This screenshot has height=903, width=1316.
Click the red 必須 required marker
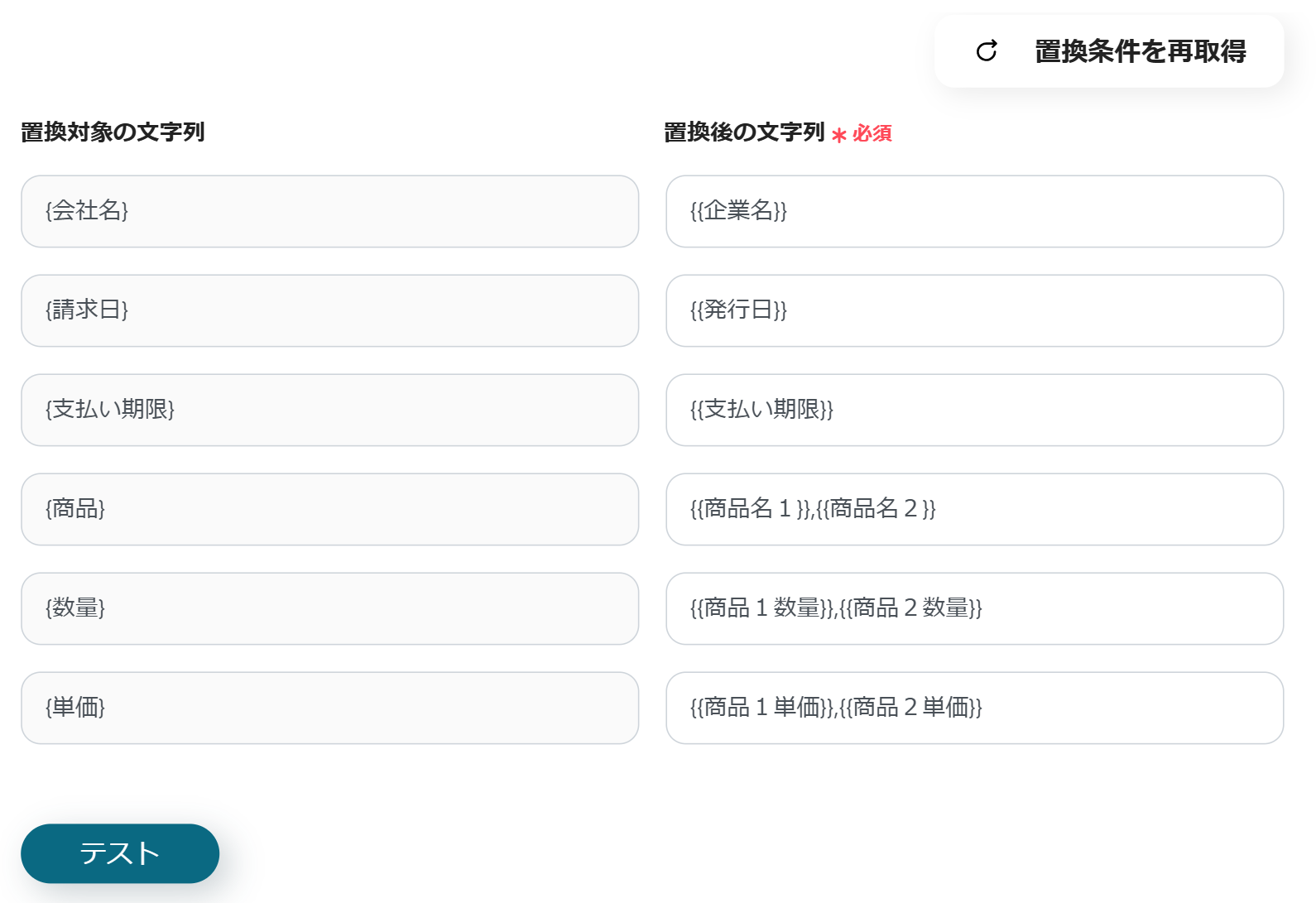pyautogui.click(x=862, y=133)
